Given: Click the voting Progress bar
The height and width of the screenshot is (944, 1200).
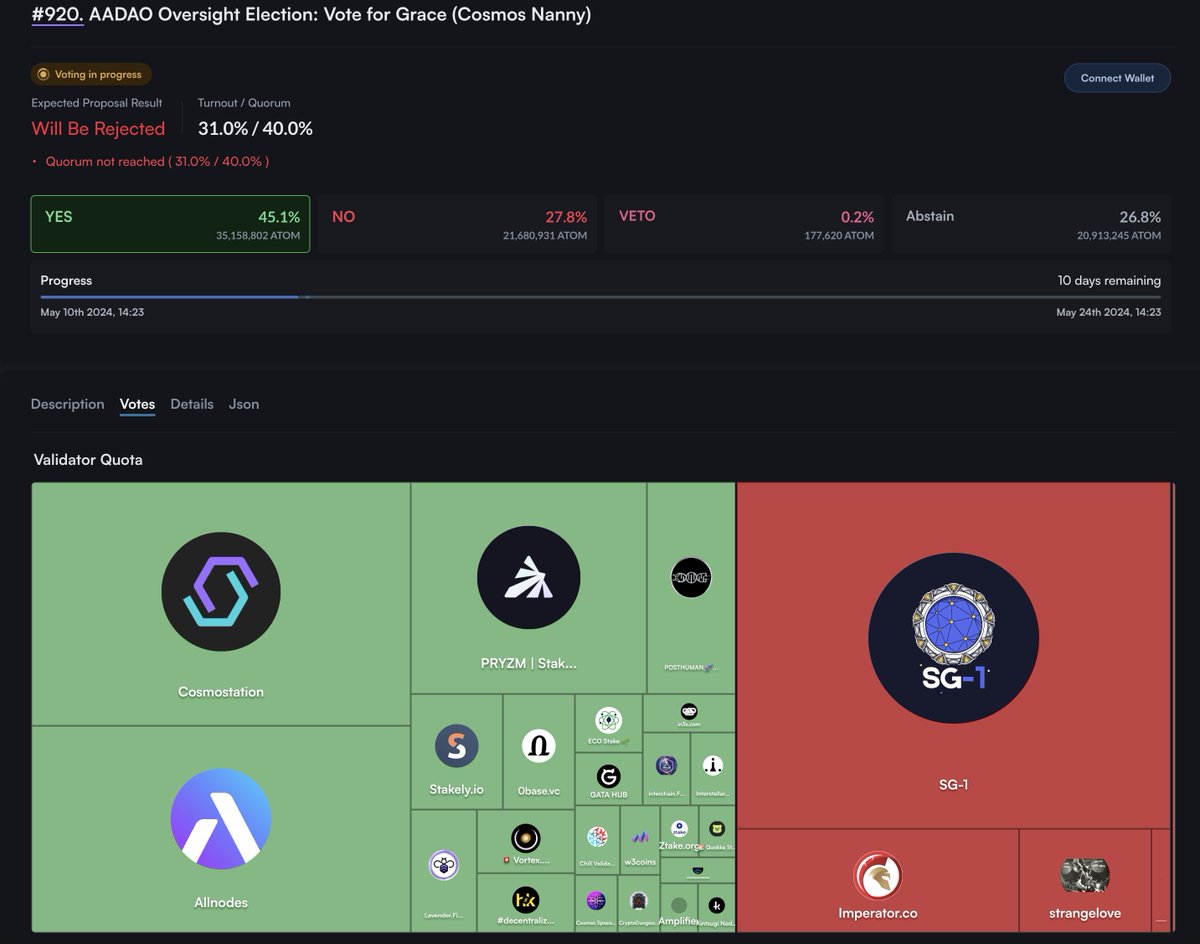Looking at the screenshot, I should point(600,296).
